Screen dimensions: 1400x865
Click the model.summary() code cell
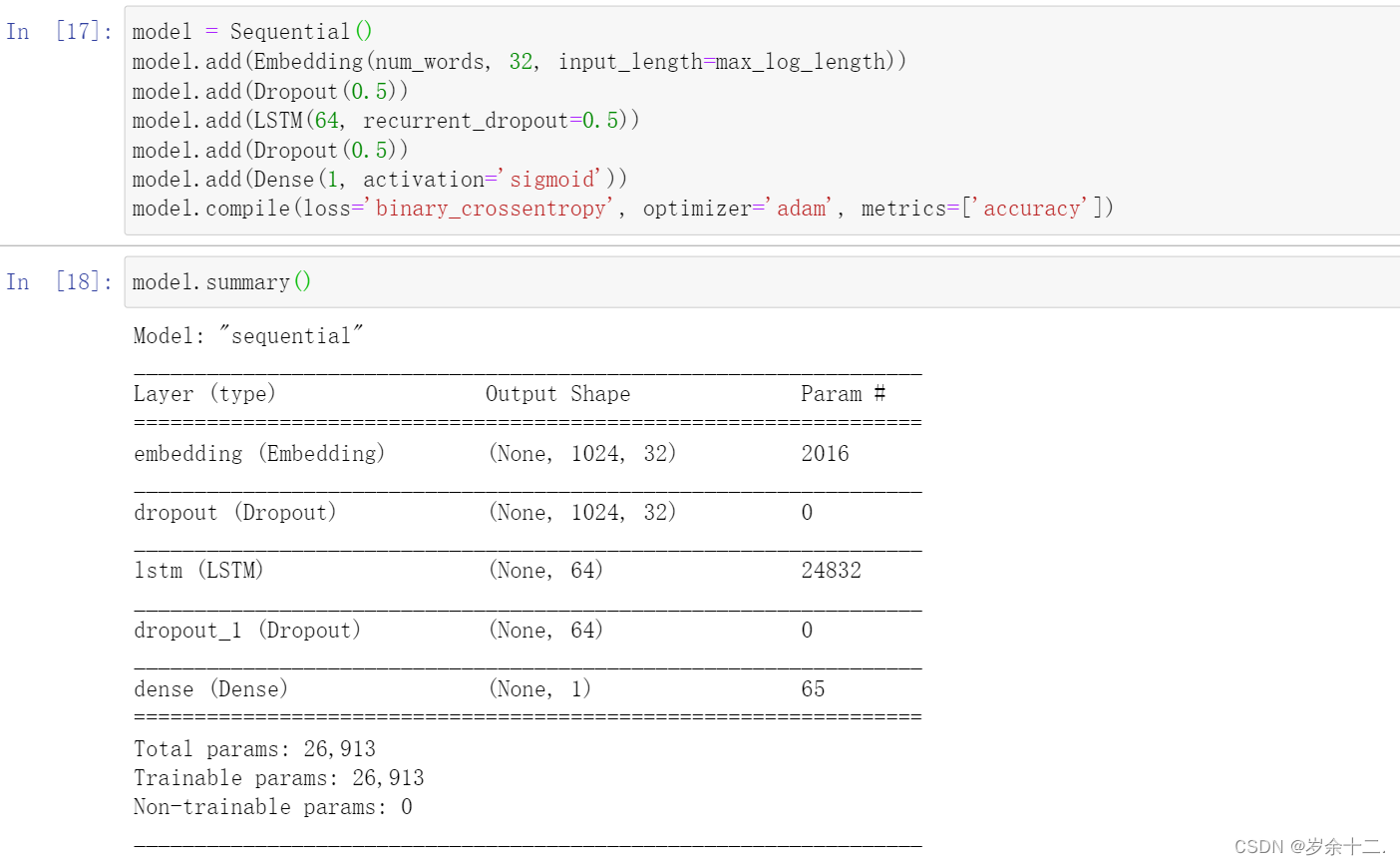point(762,282)
